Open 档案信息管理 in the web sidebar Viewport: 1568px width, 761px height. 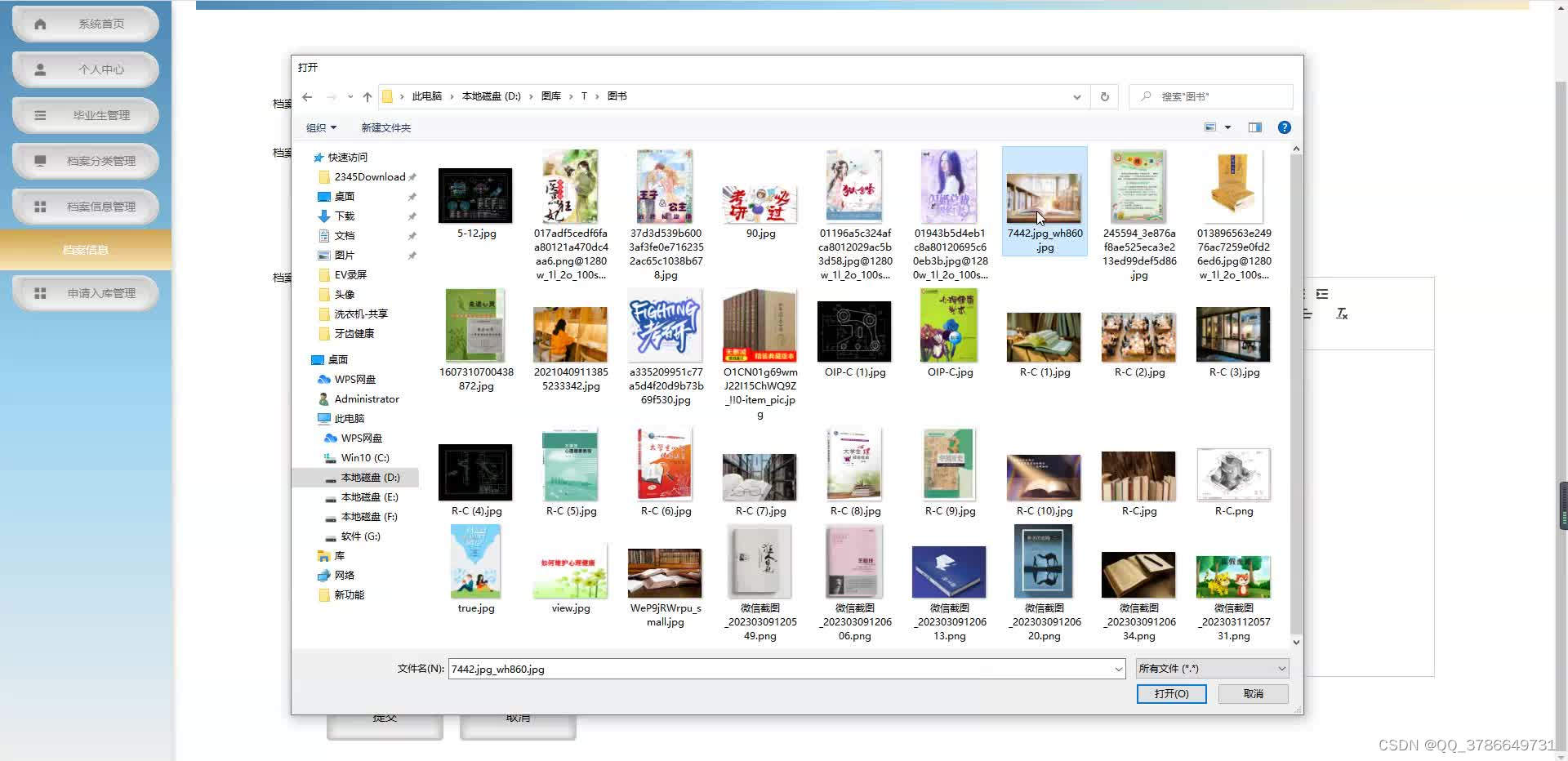click(x=86, y=207)
